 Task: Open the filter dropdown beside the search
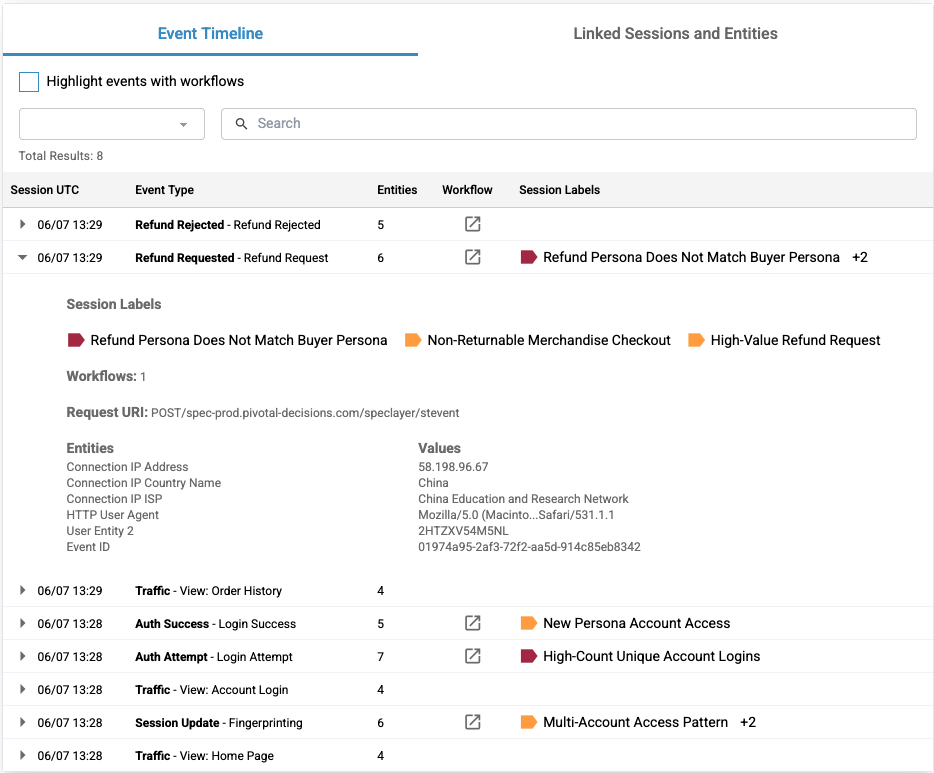click(112, 124)
